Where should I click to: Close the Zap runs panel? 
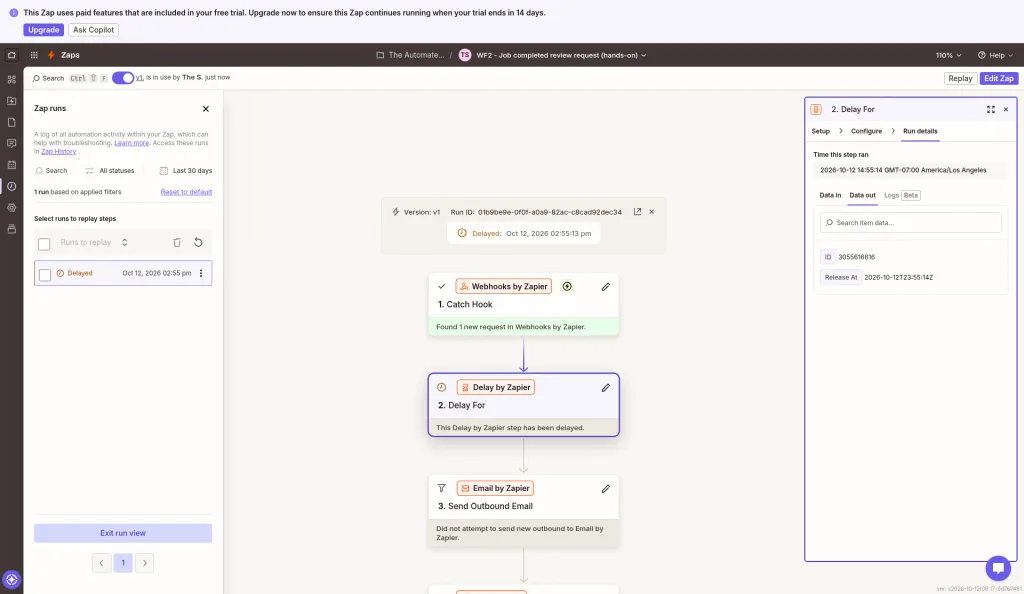coord(206,109)
